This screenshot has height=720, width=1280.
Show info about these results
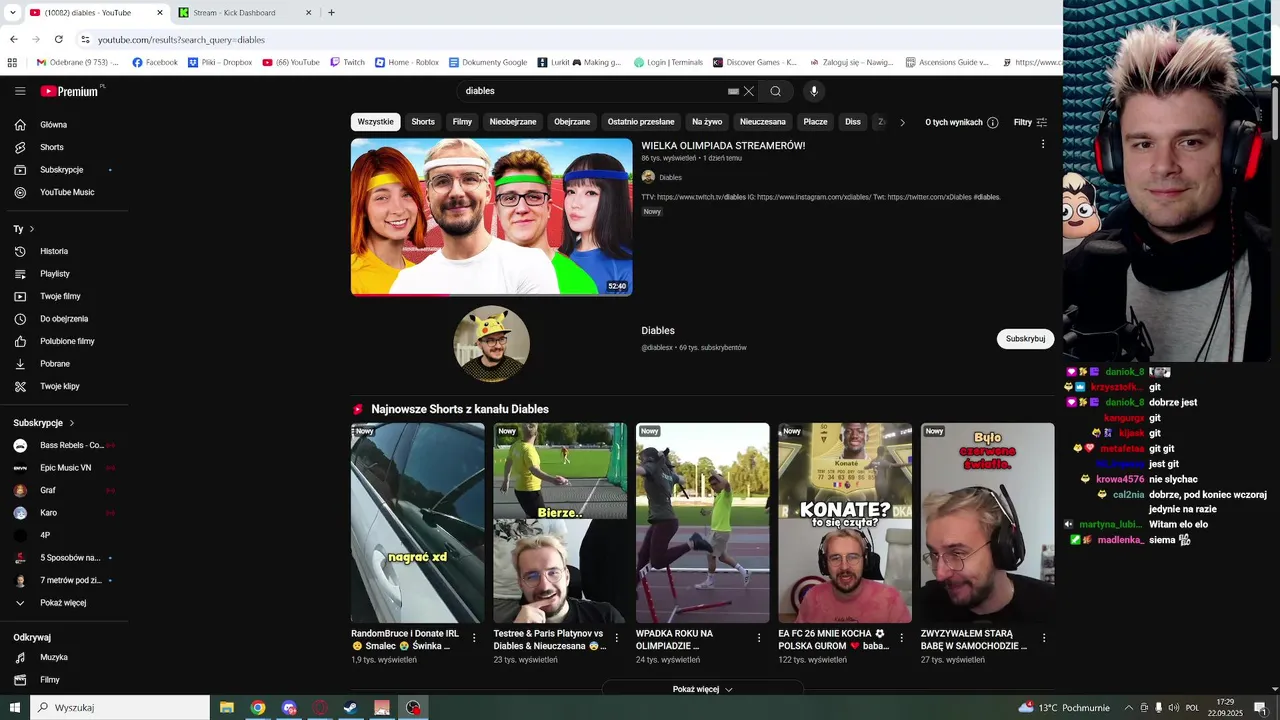coord(992,123)
